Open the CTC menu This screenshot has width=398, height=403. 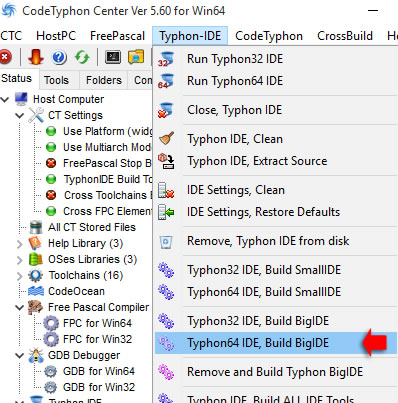click(x=11, y=36)
